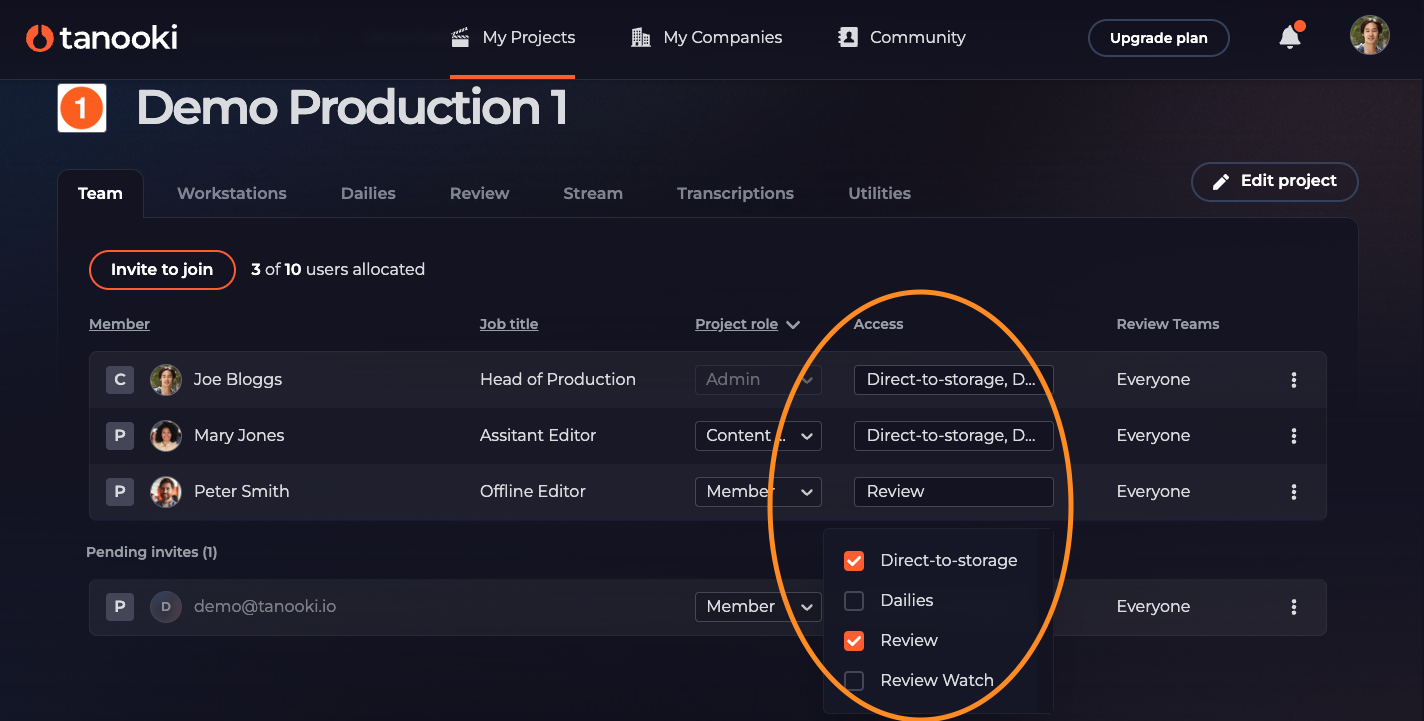Open the notifications bell
The width and height of the screenshot is (1424, 721).
(x=1290, y=38)
